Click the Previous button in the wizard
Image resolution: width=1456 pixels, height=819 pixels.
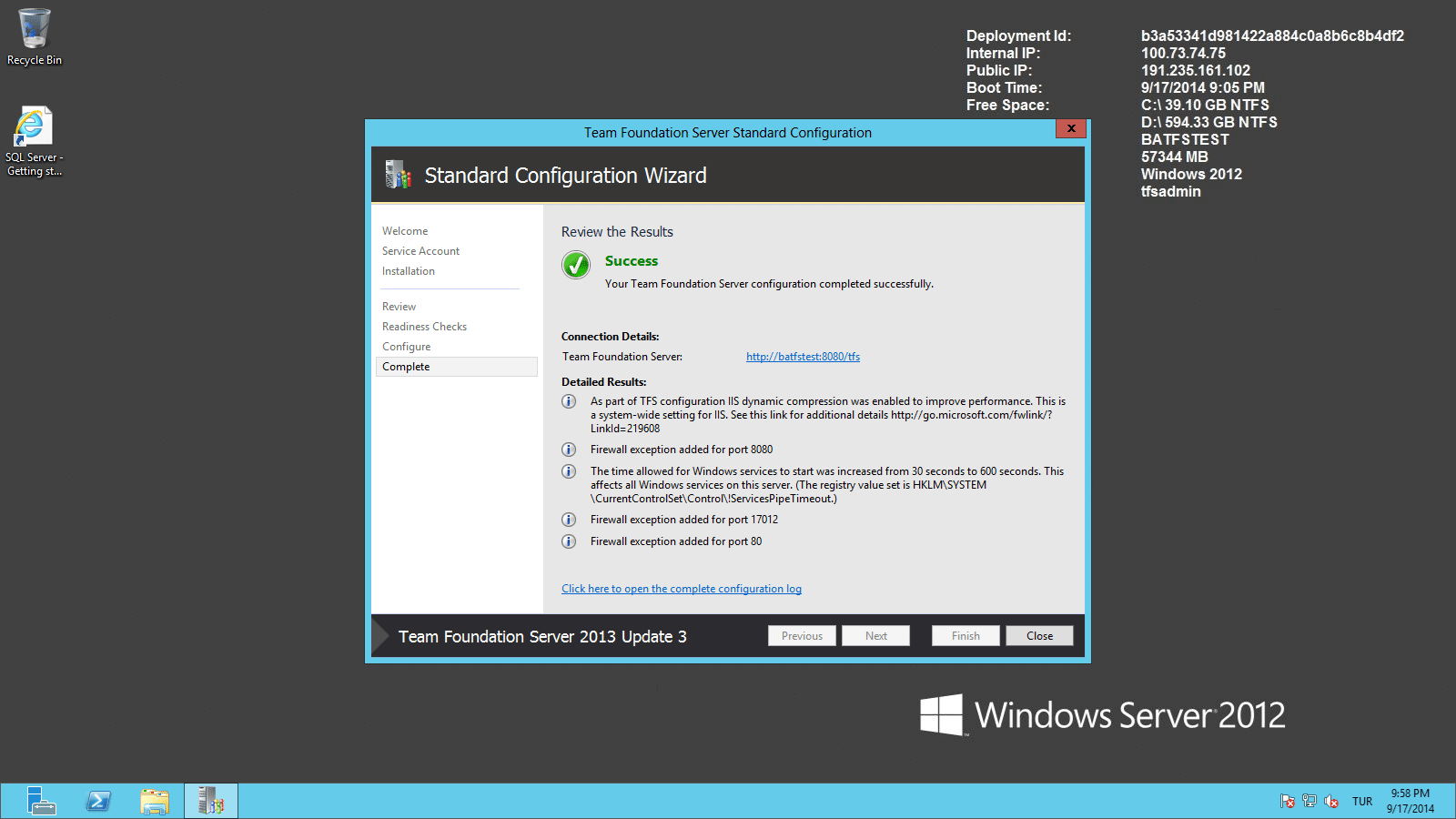[x=801, y=635]
